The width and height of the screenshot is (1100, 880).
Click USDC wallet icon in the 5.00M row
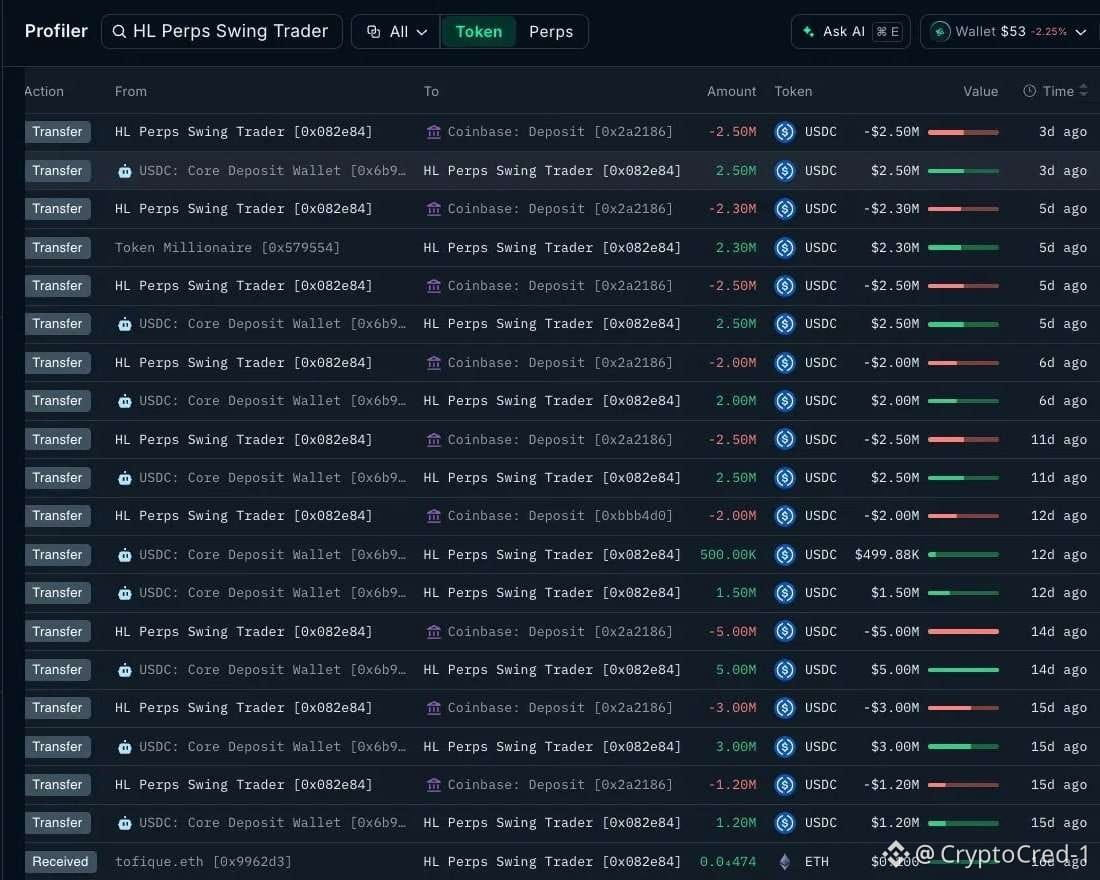tap(124, 670)
